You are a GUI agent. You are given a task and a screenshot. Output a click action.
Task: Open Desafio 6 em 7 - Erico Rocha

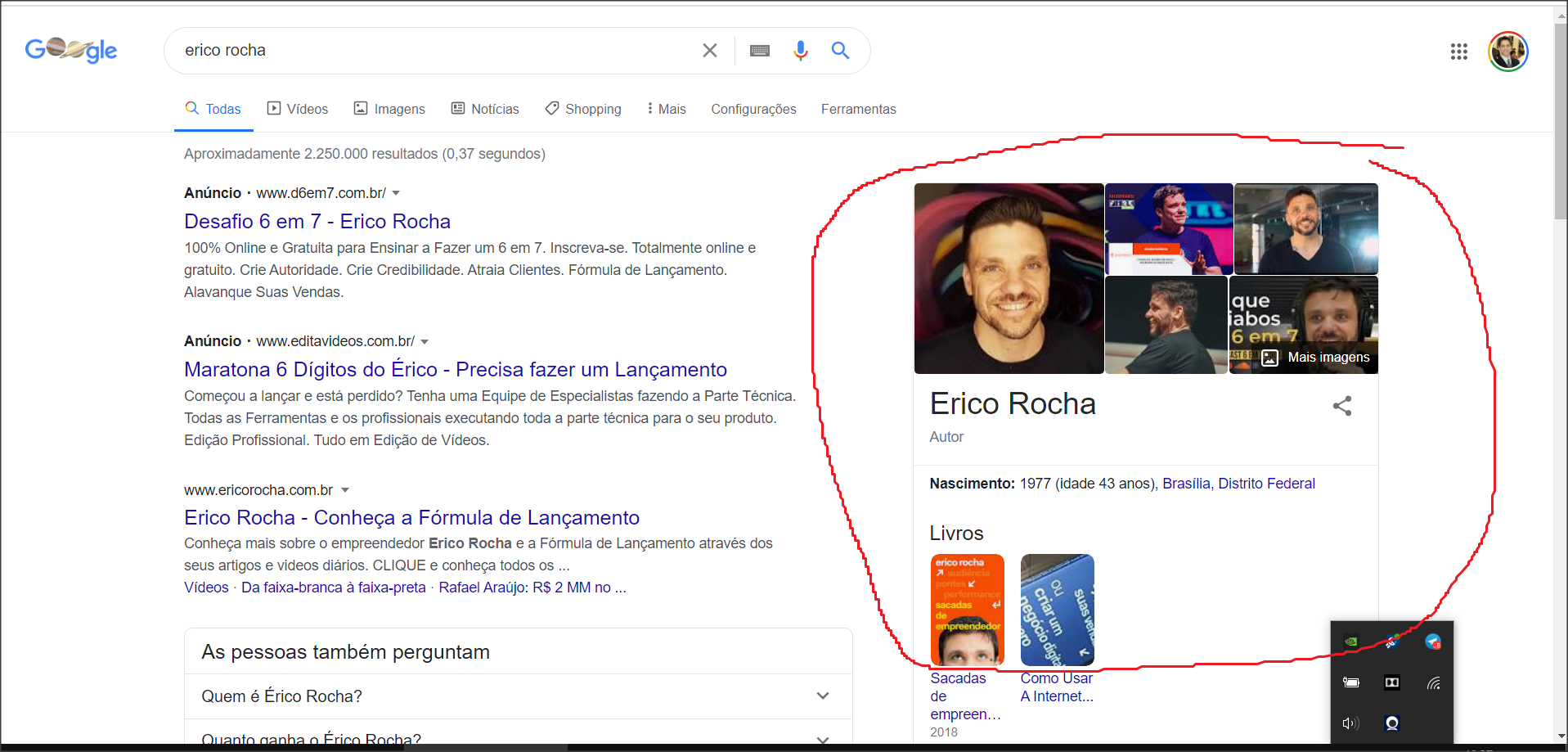[x=317, y=221]
